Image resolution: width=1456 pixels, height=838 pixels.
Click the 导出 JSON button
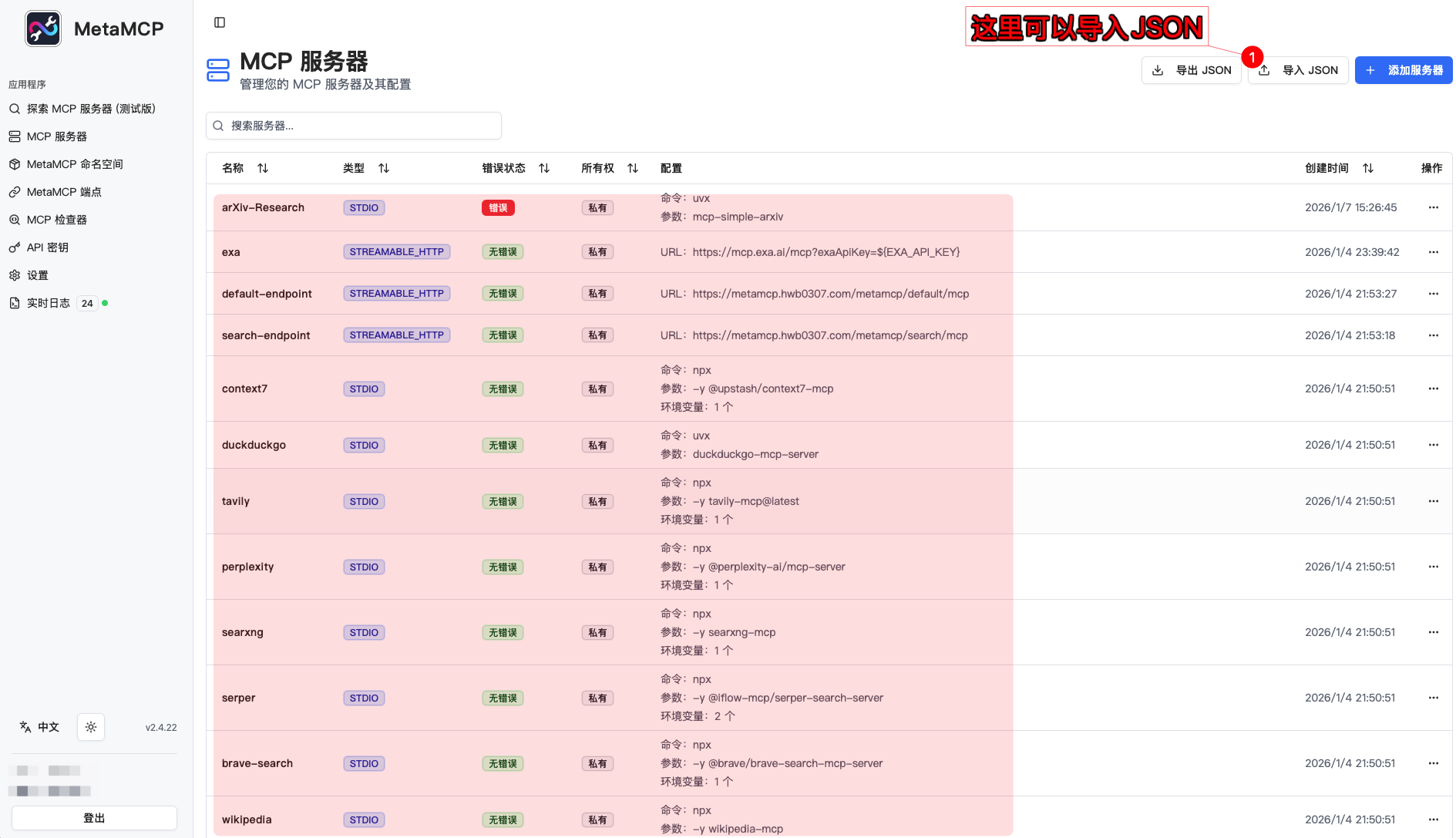click(x=1192, y=70)
